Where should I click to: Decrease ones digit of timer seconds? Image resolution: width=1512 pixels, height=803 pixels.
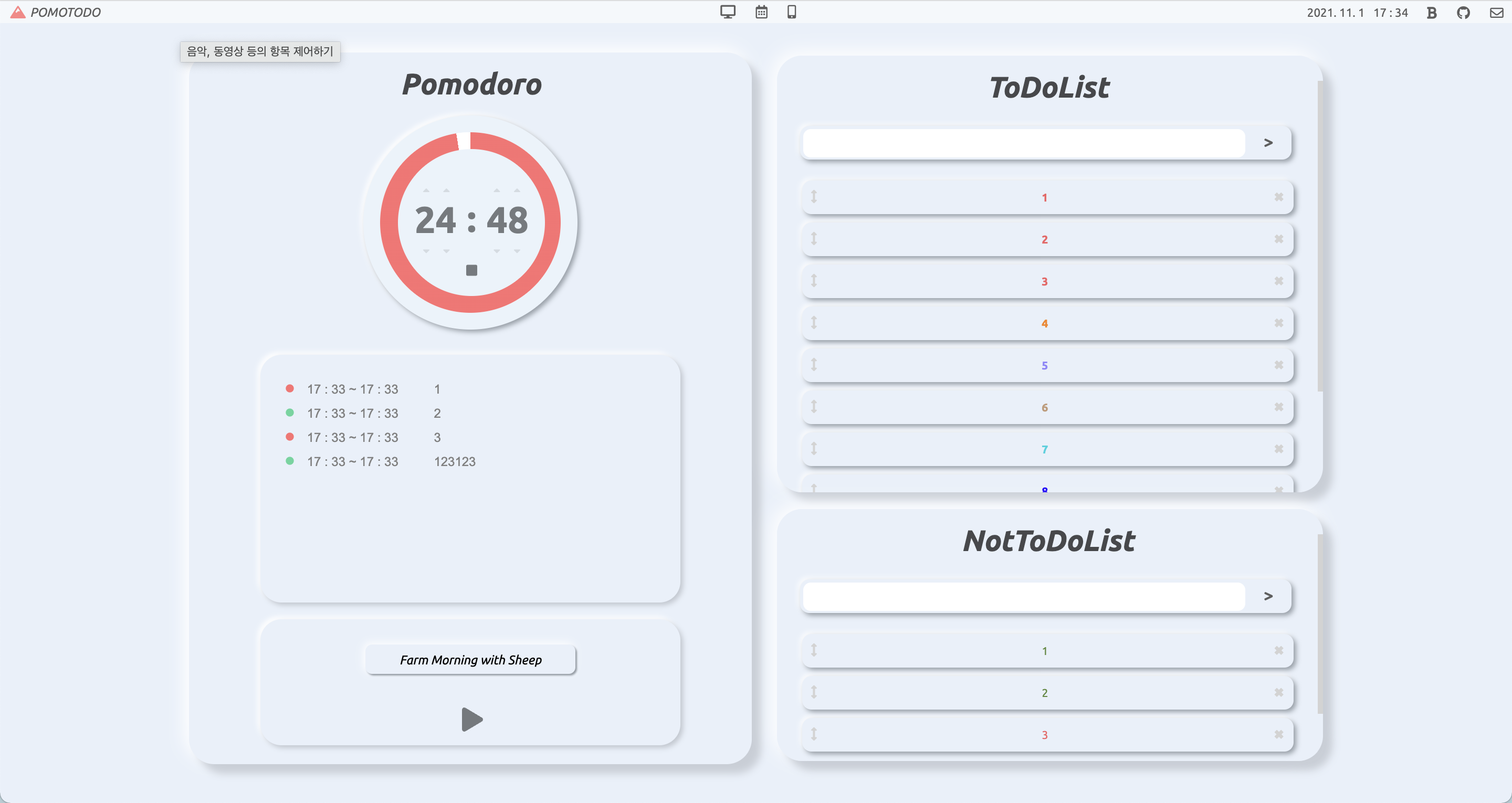(517, 251)
